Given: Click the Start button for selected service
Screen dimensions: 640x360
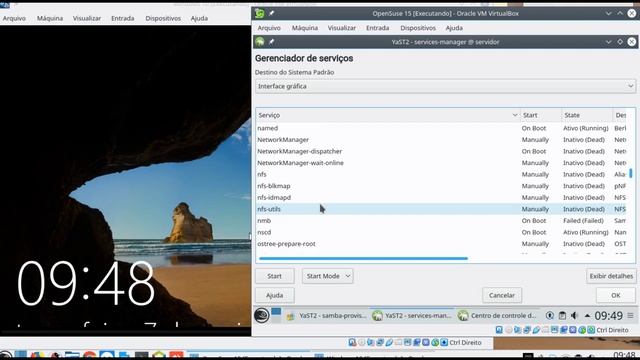Looking at the screenshot, I should coord(275,276).
